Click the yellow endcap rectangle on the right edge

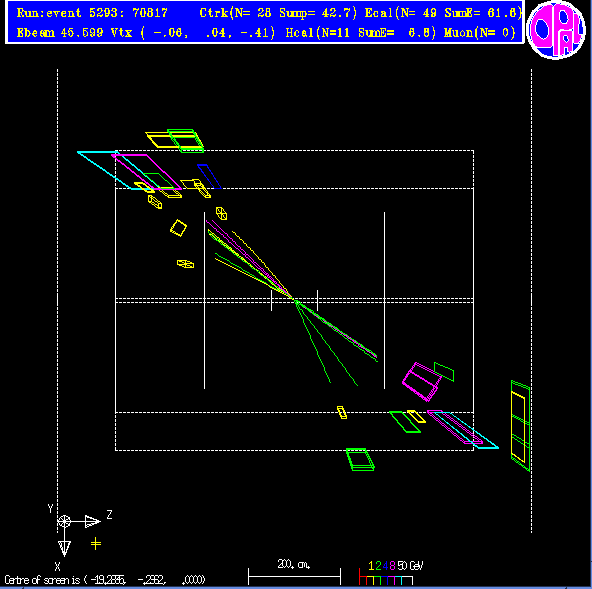coord(518,427)
